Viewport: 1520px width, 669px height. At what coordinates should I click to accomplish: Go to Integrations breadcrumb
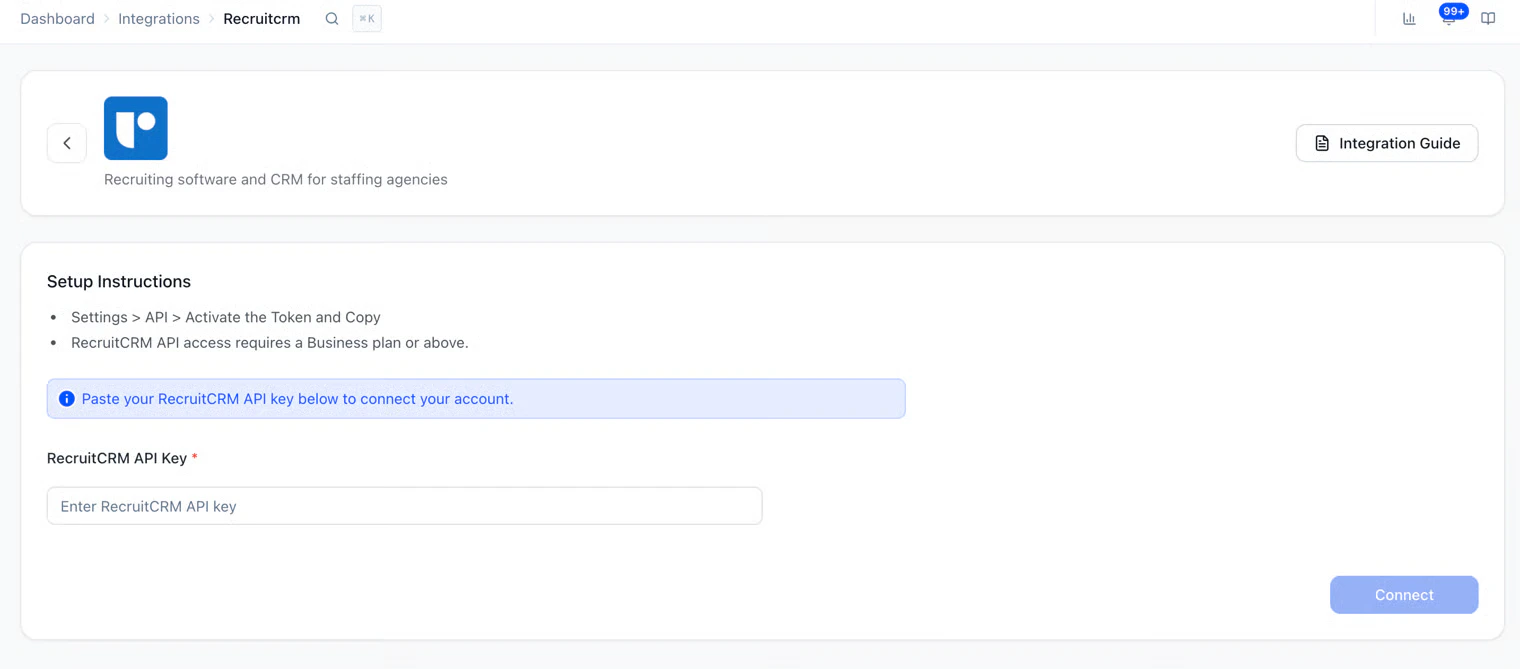click(x=159, y=19)
